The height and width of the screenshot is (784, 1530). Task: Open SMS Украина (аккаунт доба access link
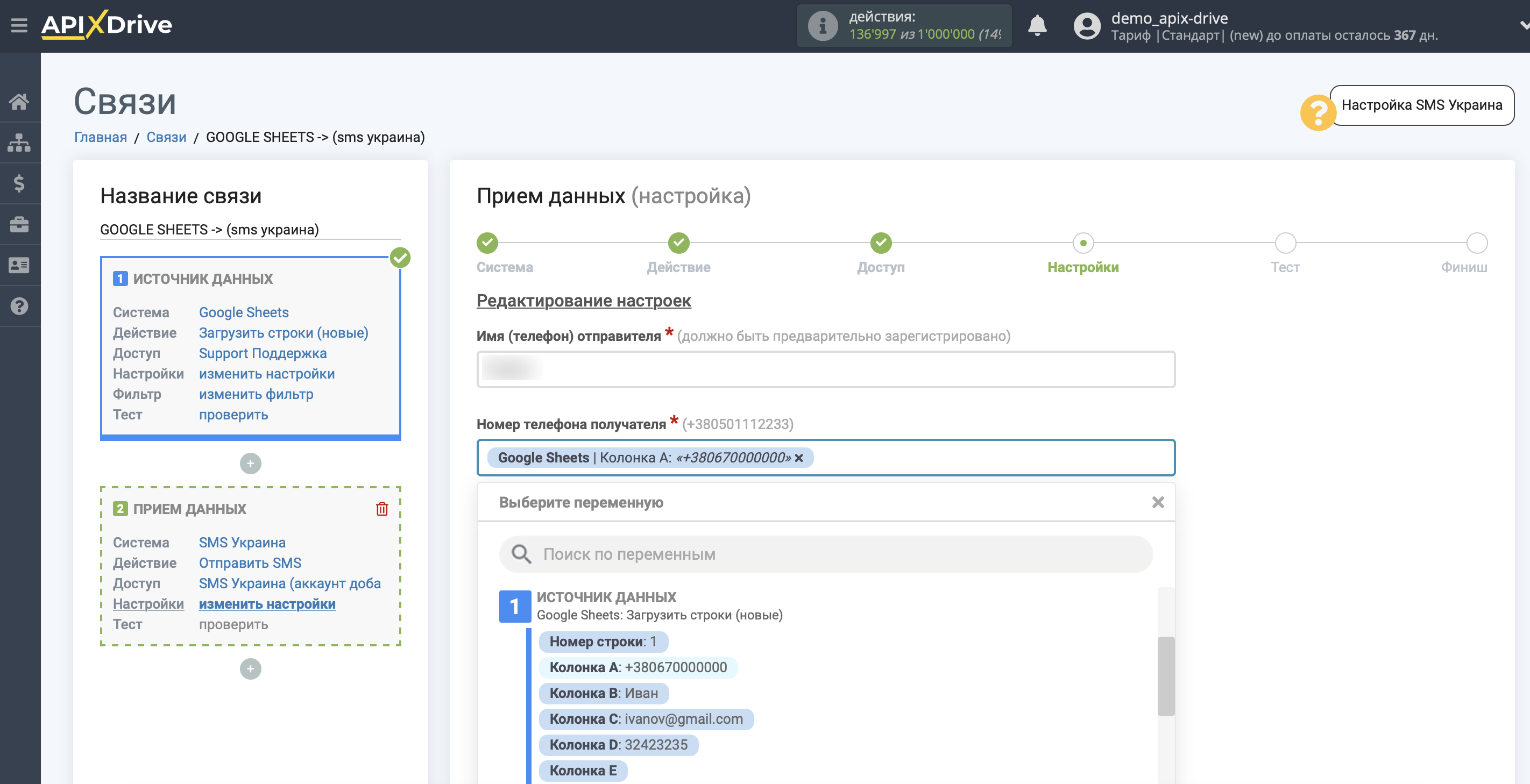point(290,583)
